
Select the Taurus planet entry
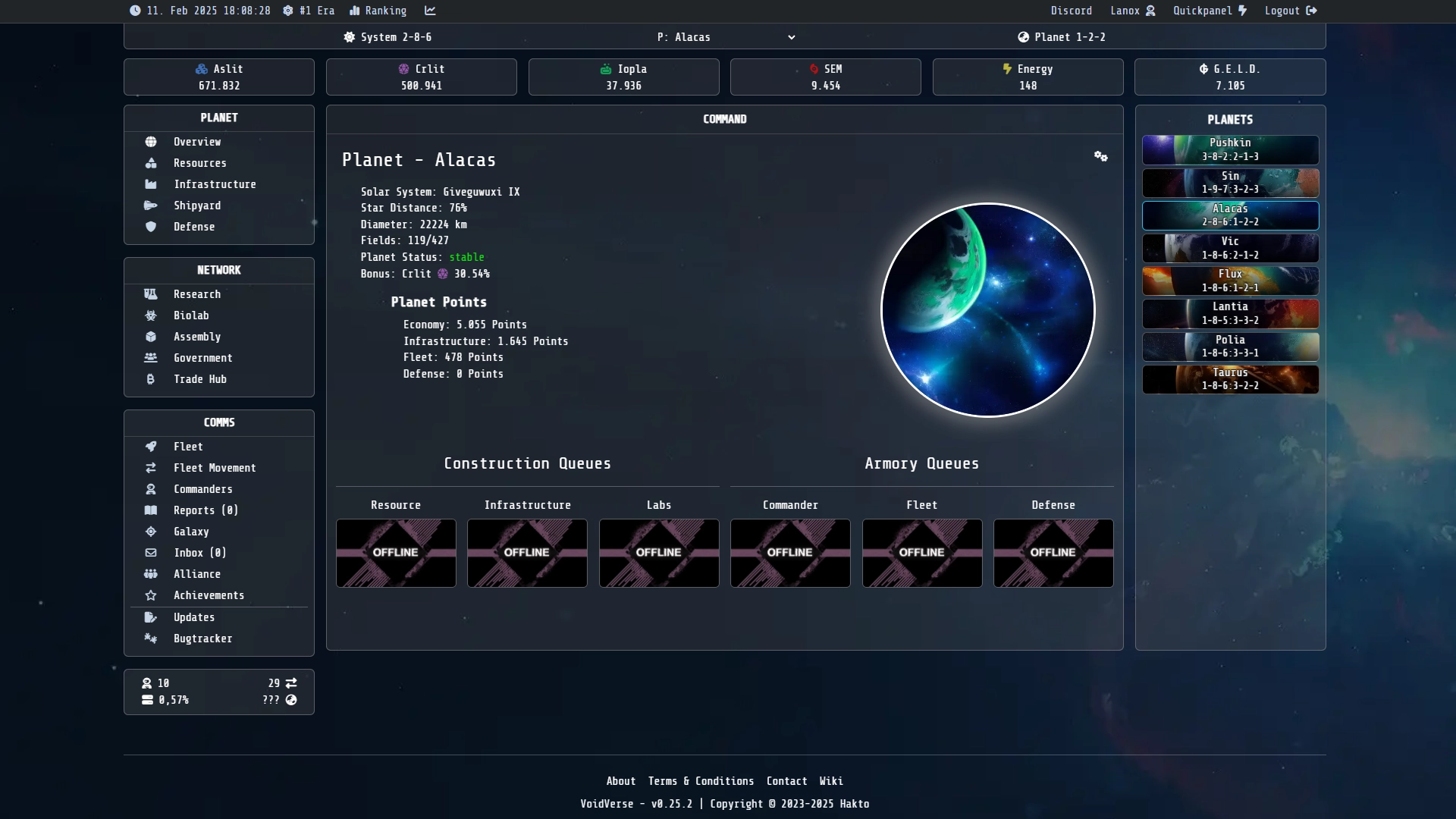[1230, 379]
